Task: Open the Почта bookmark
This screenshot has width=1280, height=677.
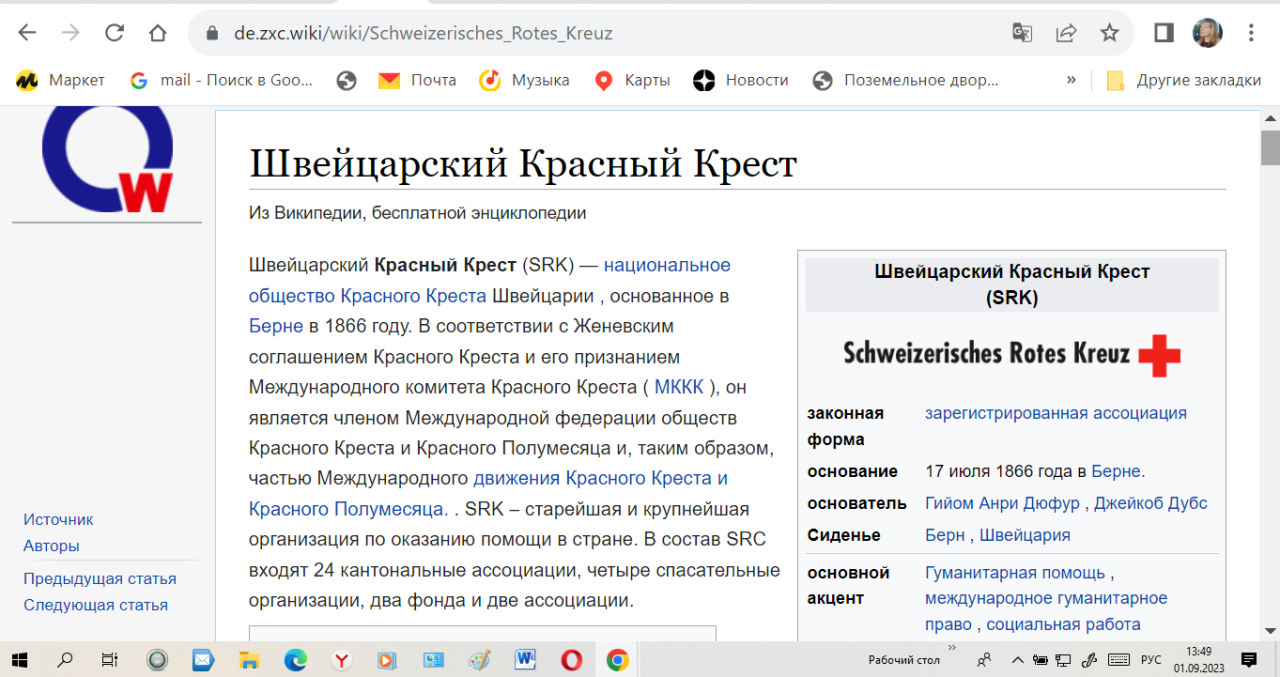Action: coord(417,81)
